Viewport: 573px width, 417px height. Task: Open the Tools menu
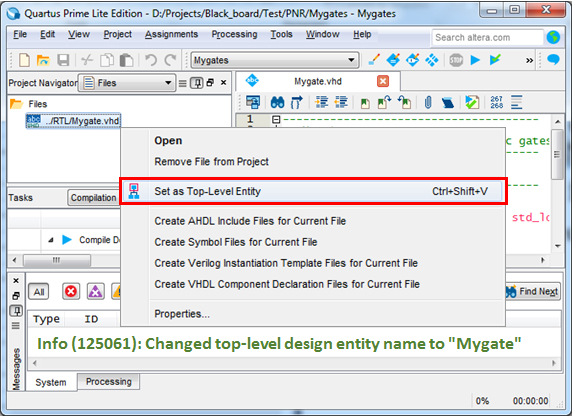coord(281,34)
